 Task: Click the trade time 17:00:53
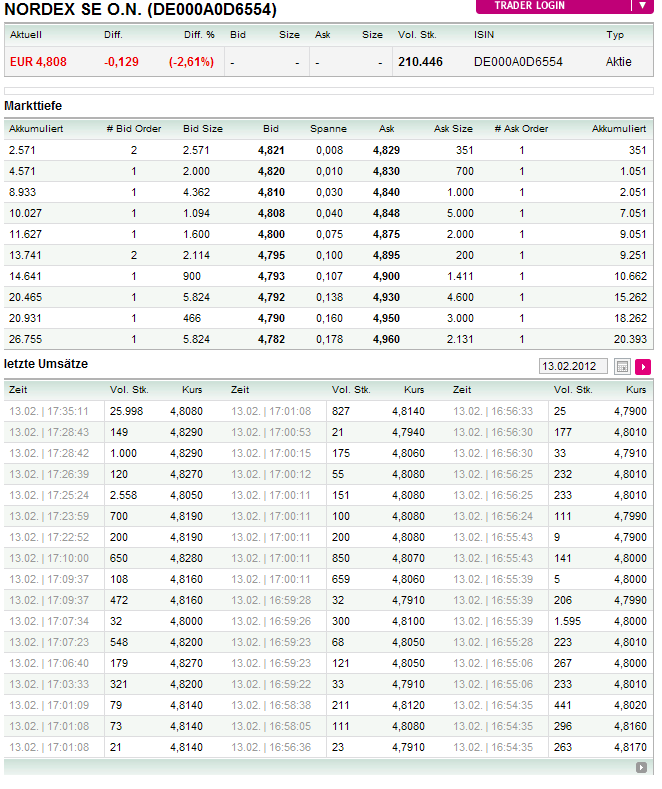(290, 433)
